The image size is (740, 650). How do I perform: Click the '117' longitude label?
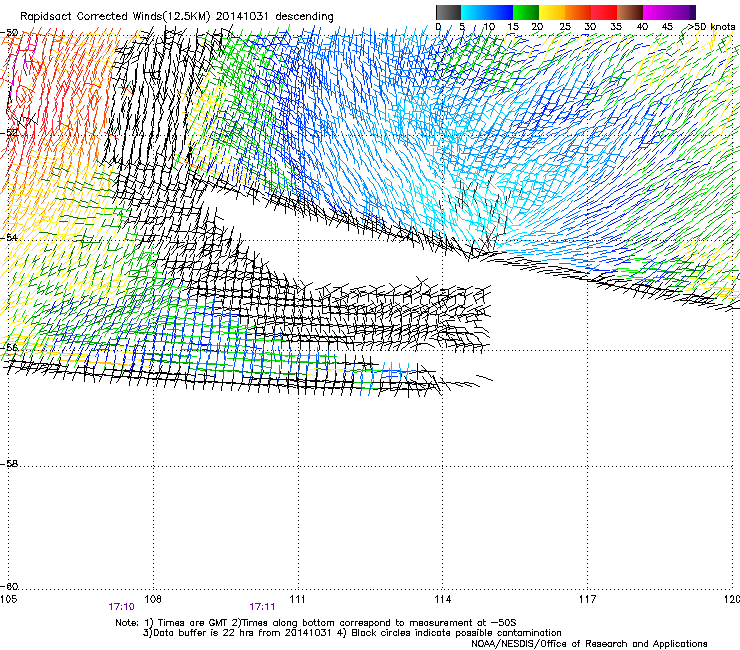(587, 599)
